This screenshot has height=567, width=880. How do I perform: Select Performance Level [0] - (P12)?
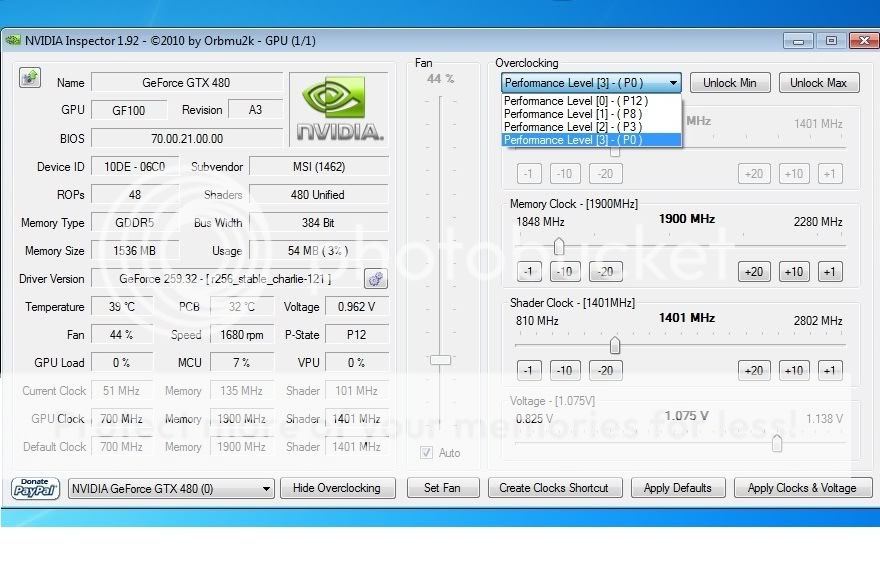pyautogui.click(x=575, y=101)
